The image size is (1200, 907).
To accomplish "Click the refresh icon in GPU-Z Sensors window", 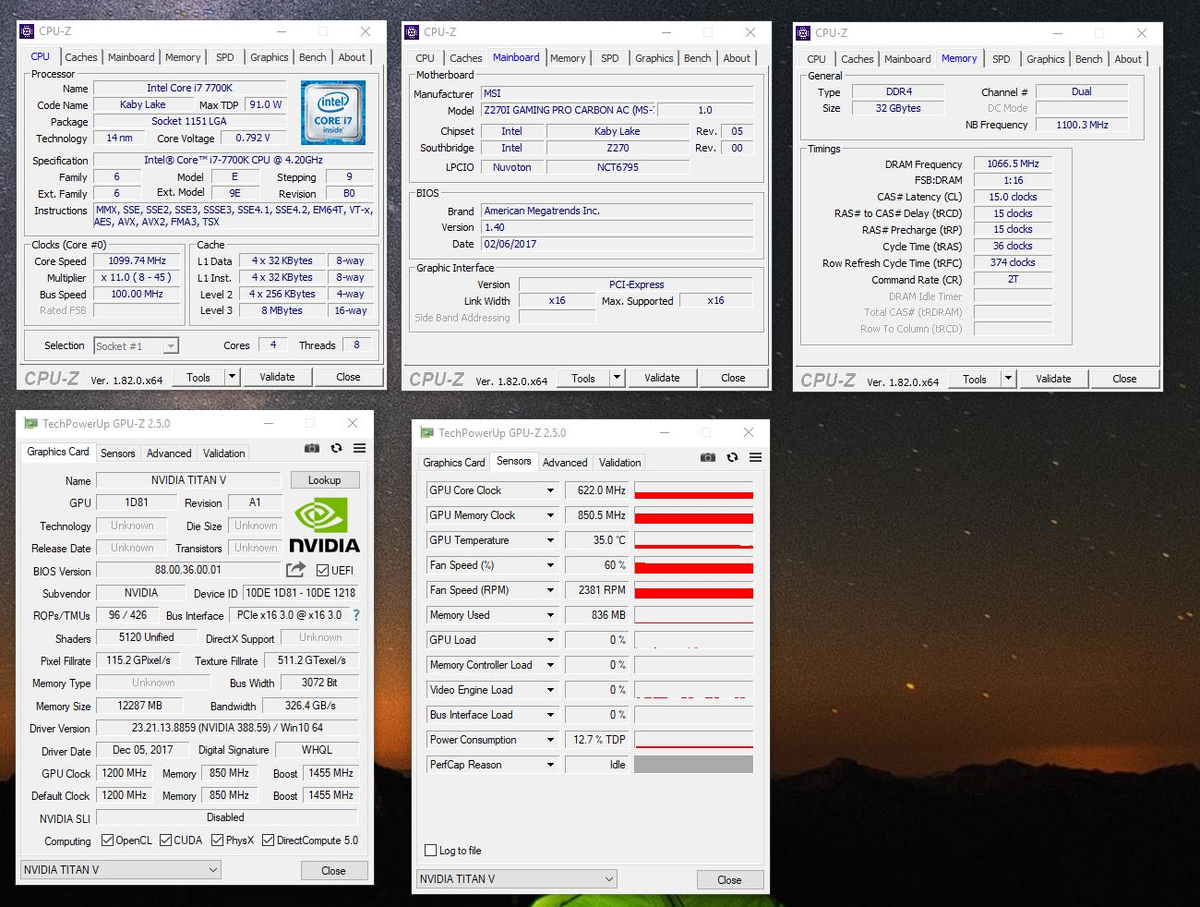I will tap(732, 458).
